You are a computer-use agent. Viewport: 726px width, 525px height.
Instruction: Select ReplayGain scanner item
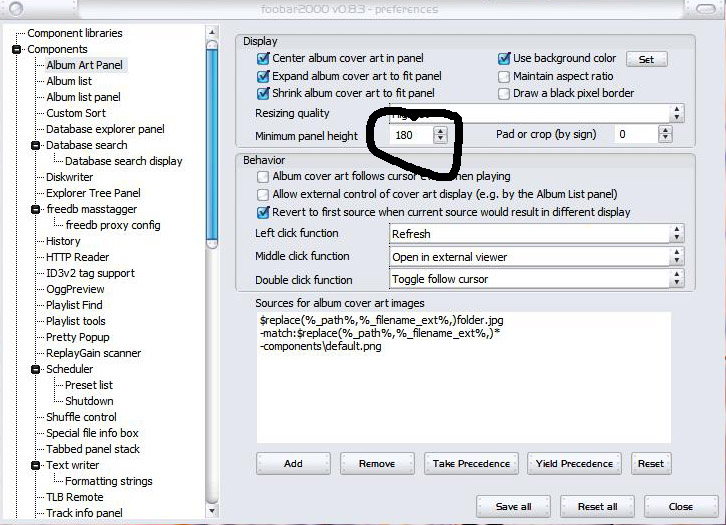point(93,353)
